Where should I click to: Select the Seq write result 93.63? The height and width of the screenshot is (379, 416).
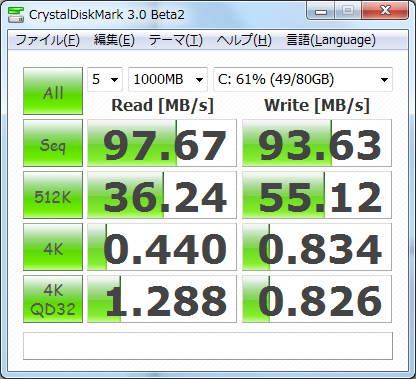317,143
